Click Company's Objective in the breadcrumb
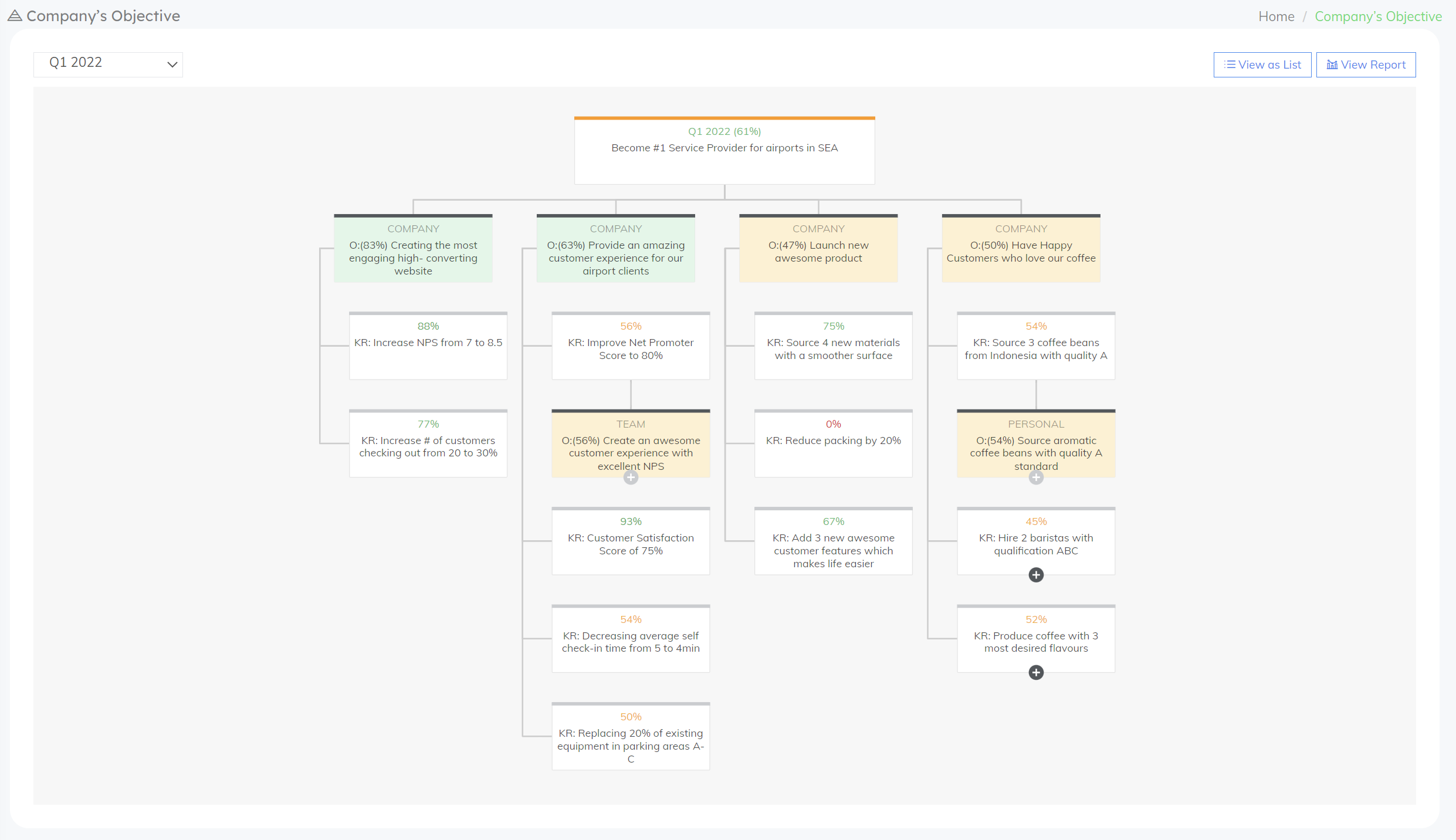Screen dimensions: 1456x840 click(x=1378, y=16)
